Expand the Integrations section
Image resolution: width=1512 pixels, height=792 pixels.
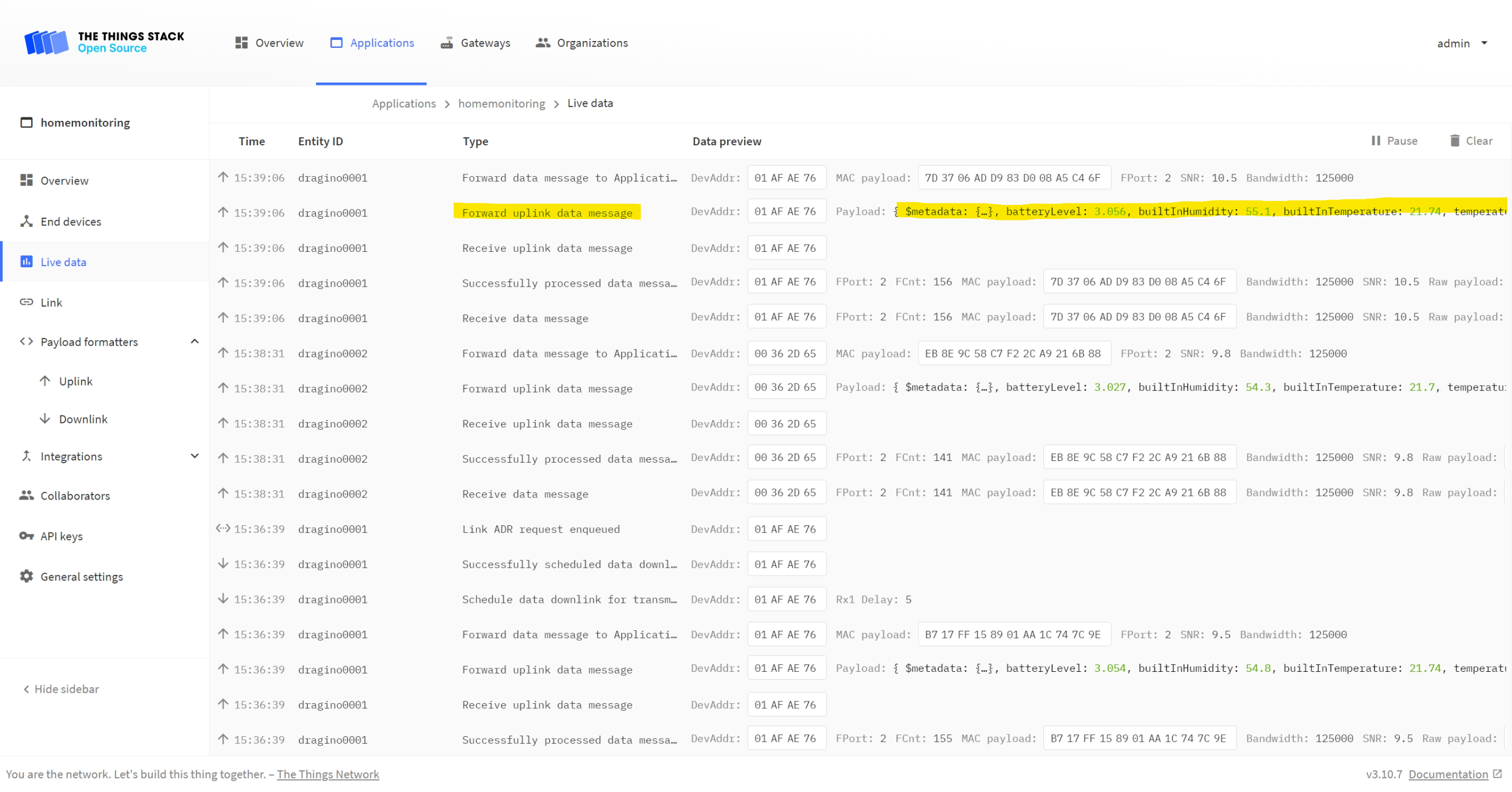(195, 456)
